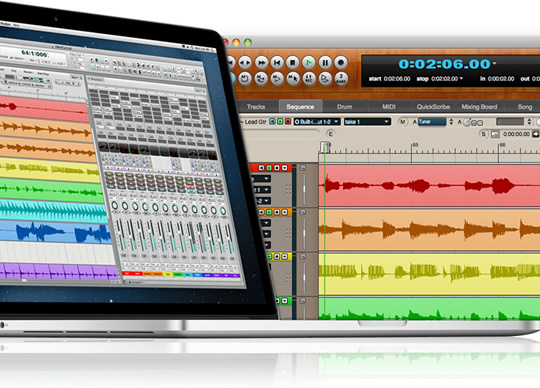Click the round M mute button
540x388 pixels.
(403, 122)
